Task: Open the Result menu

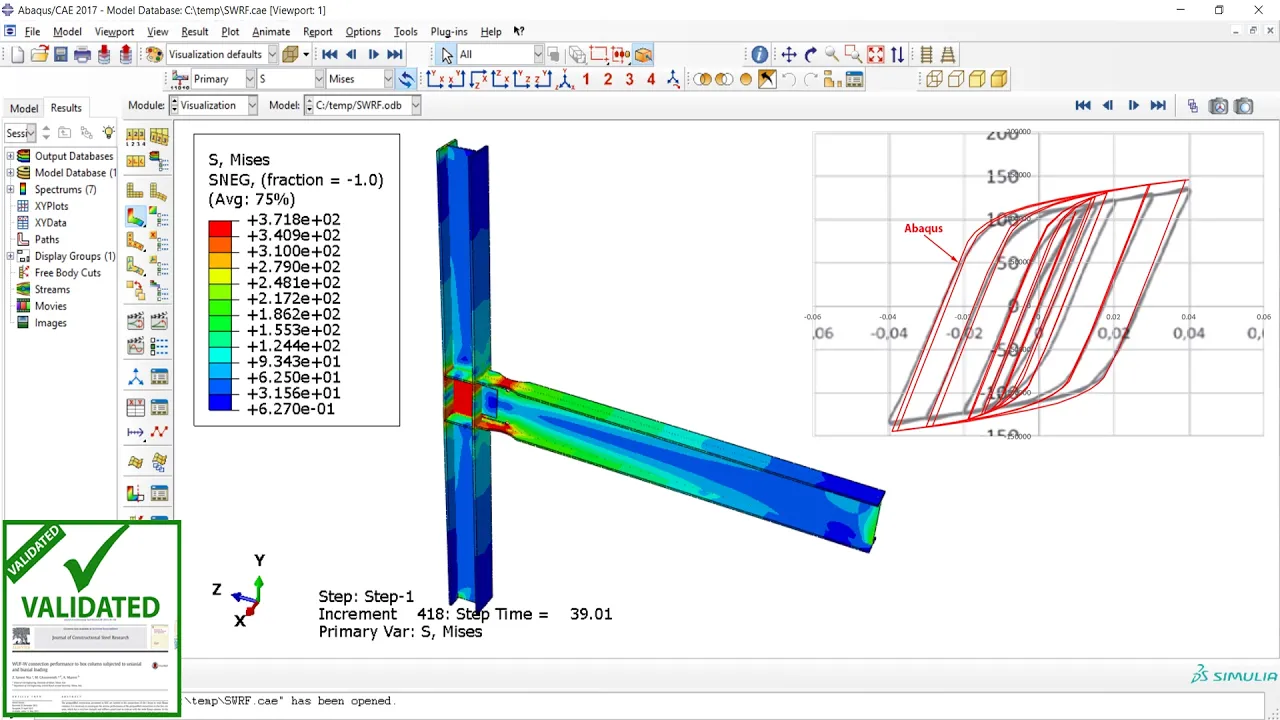Action: coord(194,31)
